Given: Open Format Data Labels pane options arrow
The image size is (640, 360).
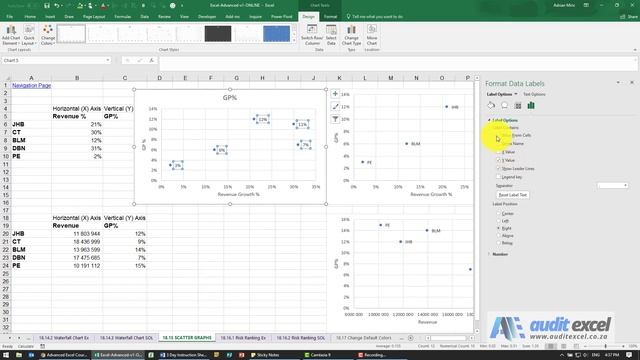Looking at the screenshot, I should [x=618, y=82].
